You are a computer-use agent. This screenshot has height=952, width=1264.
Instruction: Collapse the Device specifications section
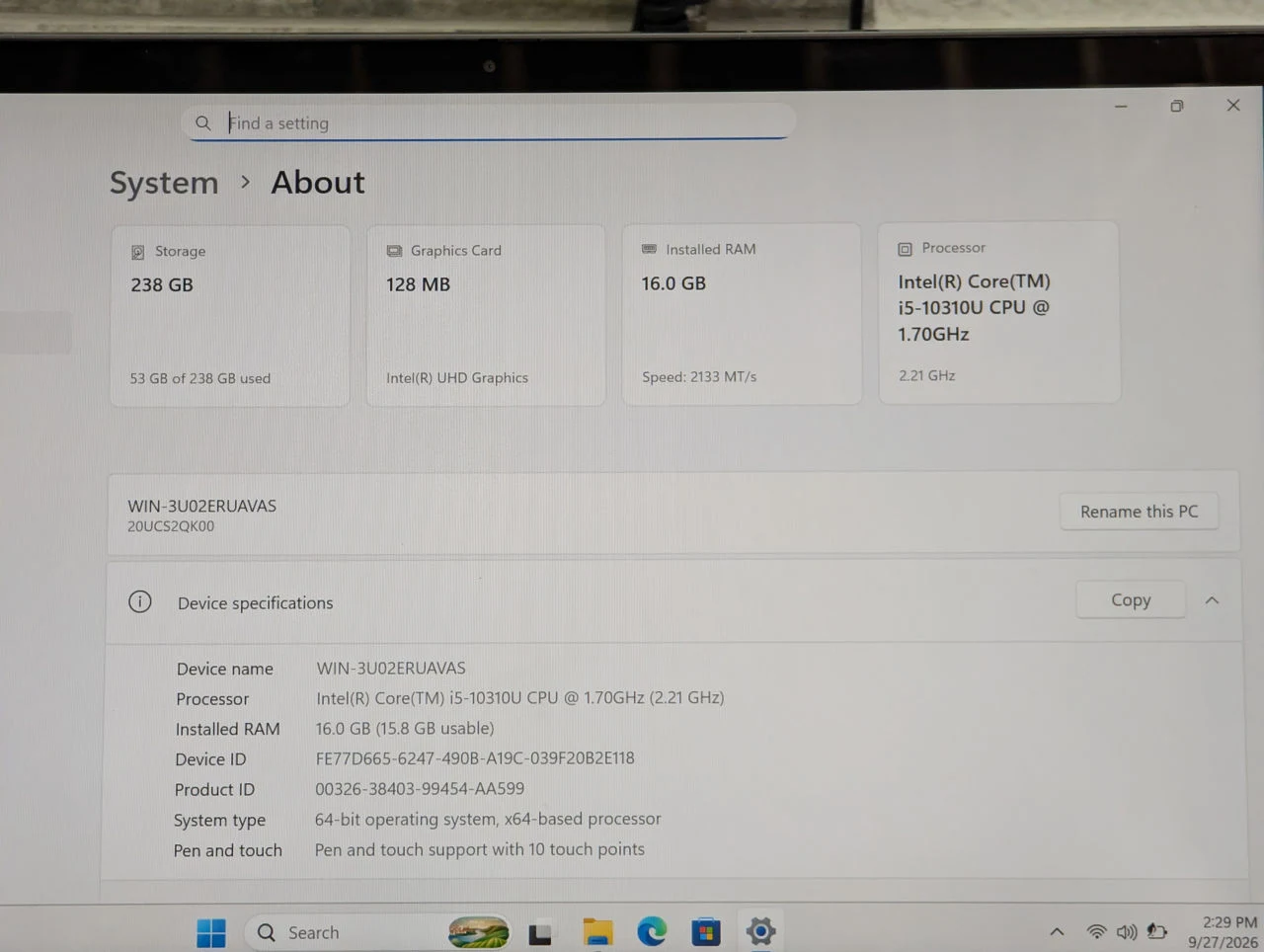[x=1212, y=600]
